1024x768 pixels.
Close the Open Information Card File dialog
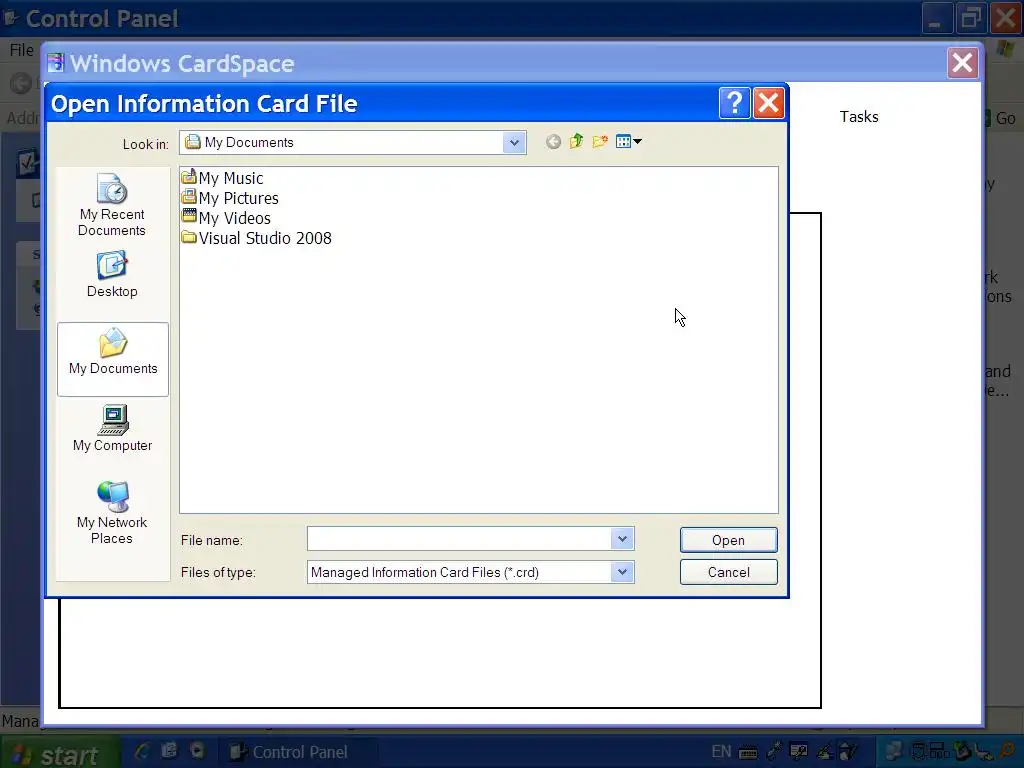(x=768, y=103)
